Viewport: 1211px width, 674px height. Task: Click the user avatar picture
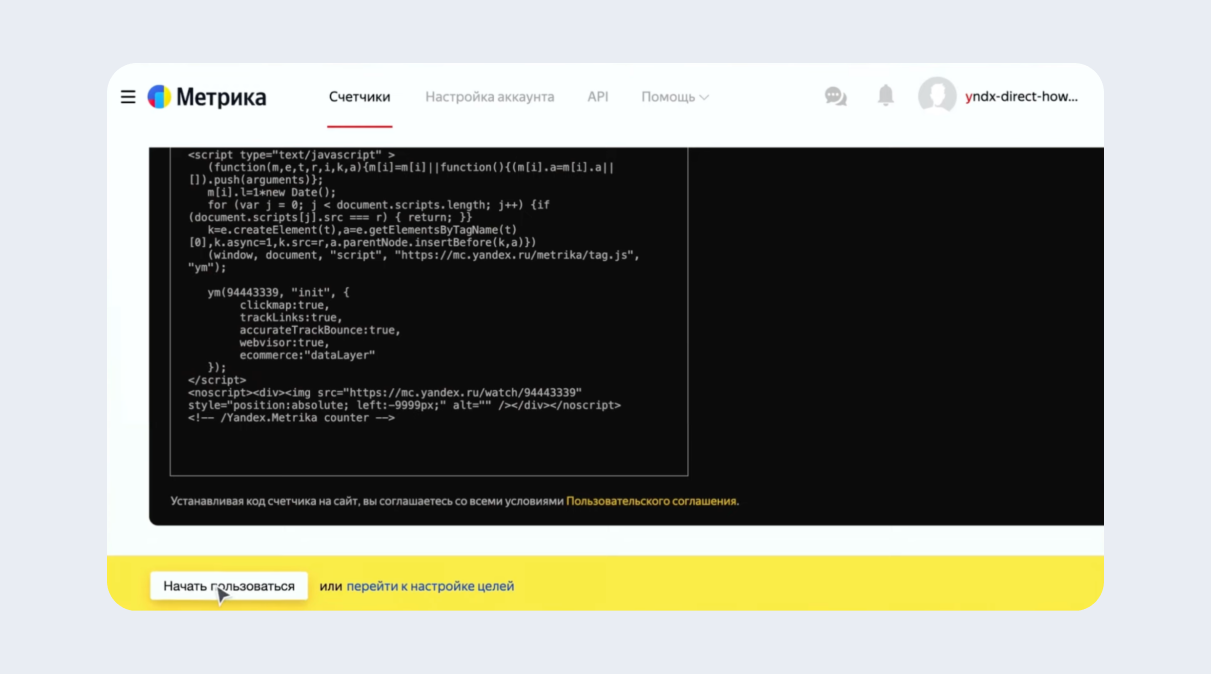tap(937, 96)
